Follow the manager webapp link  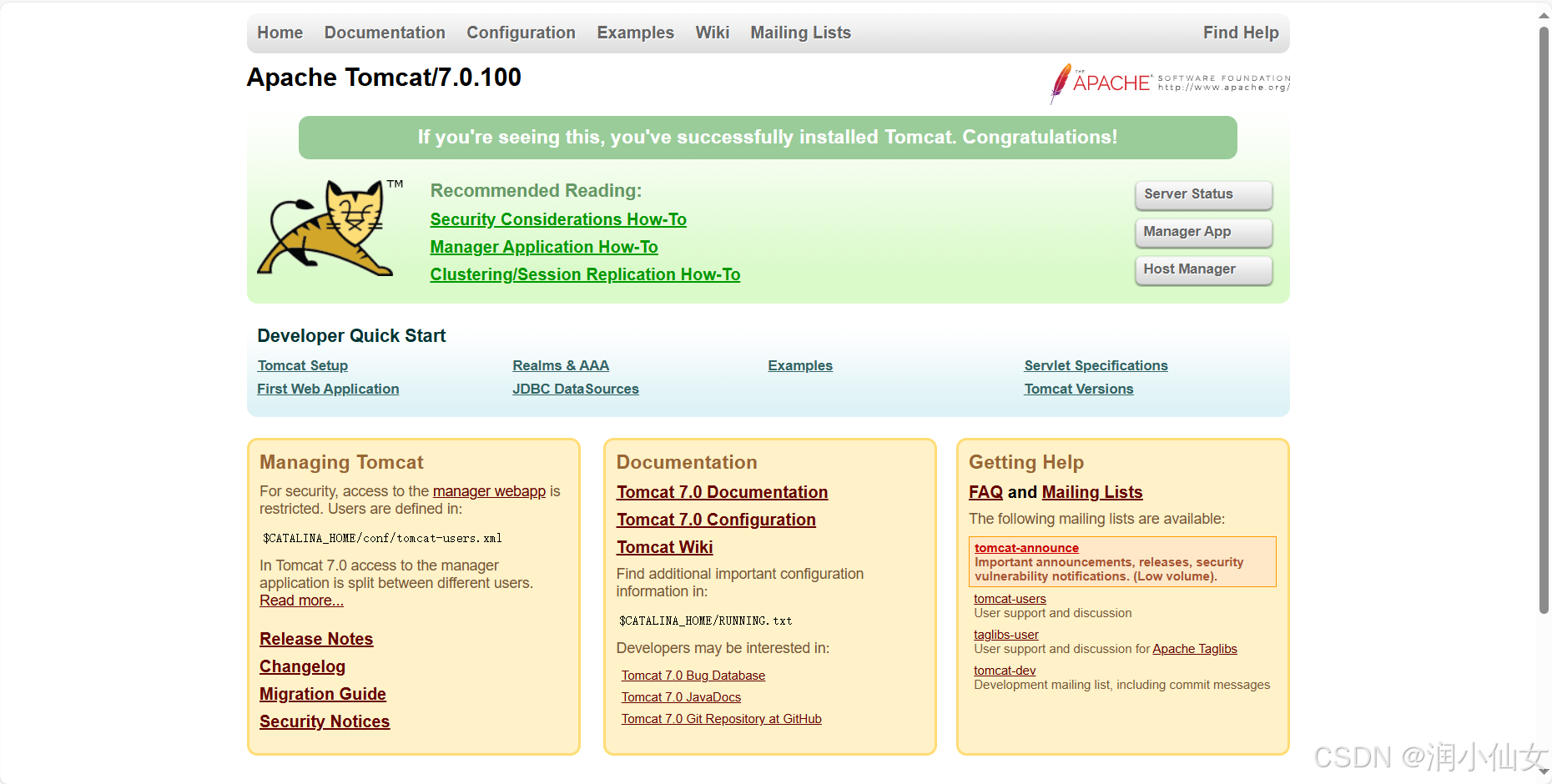489,491
